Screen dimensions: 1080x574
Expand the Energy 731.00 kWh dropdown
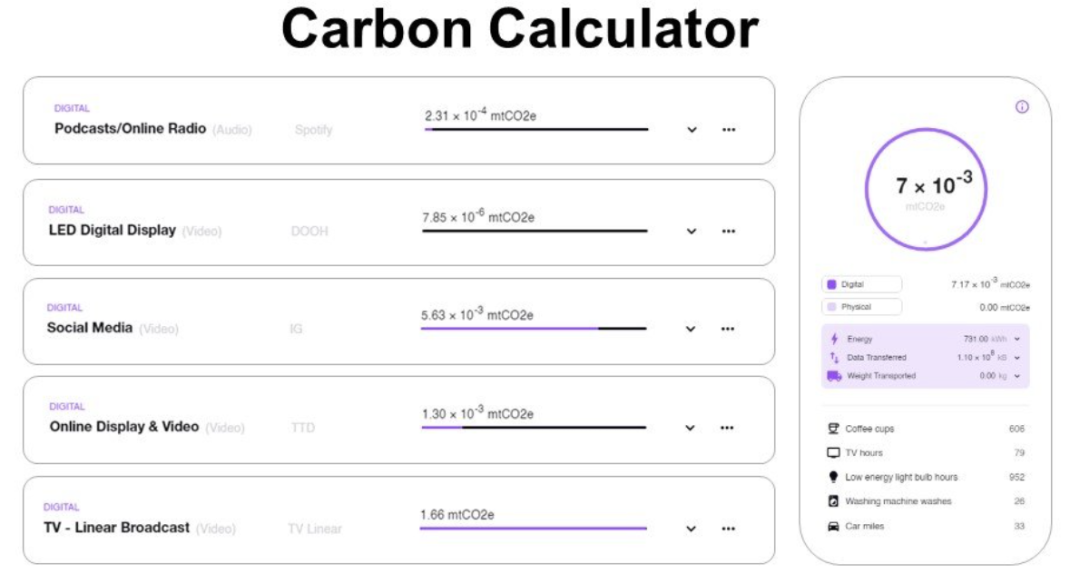(x=1017, y=339)
